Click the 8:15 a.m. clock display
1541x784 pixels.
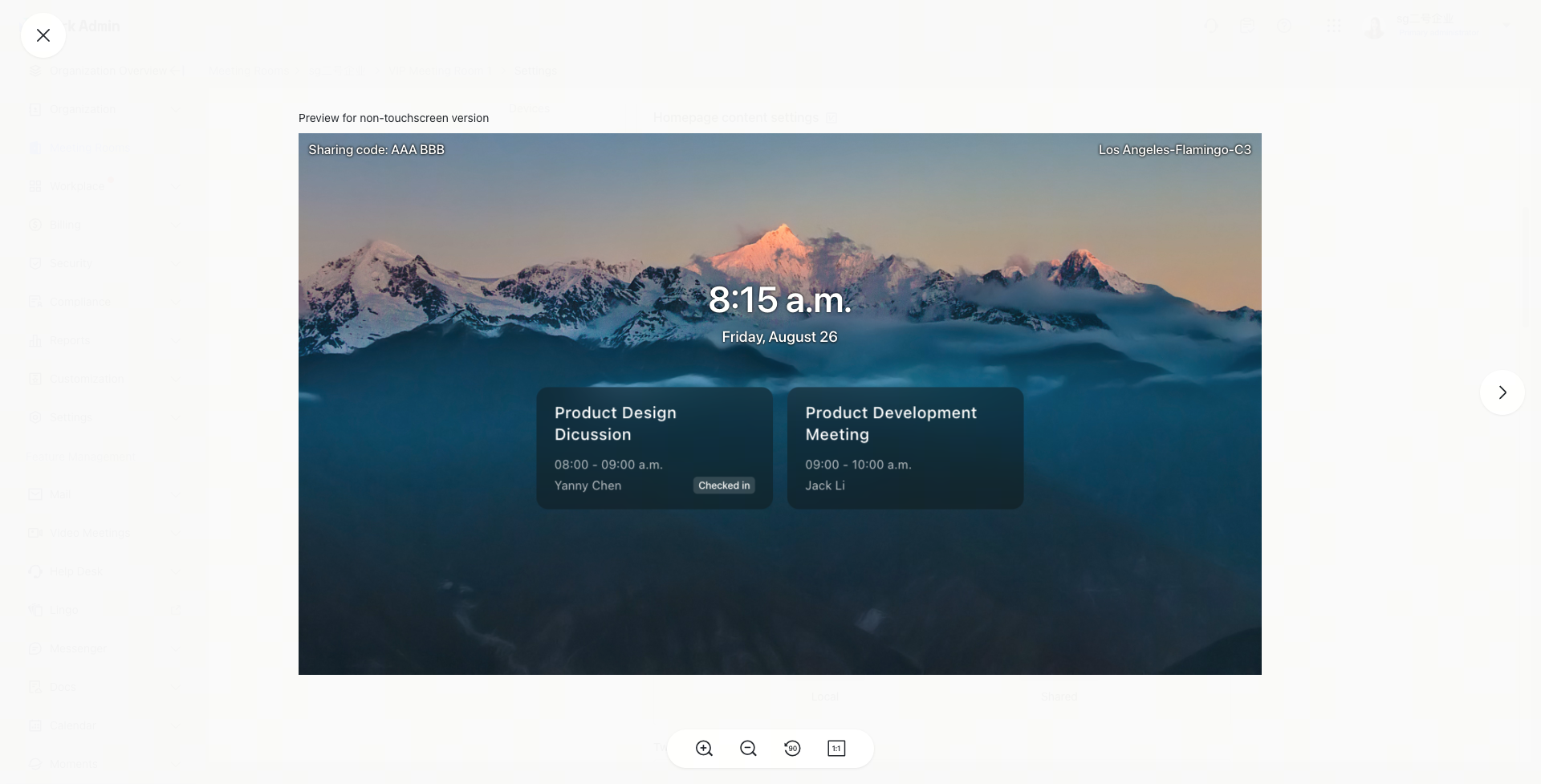pos(779,300)
